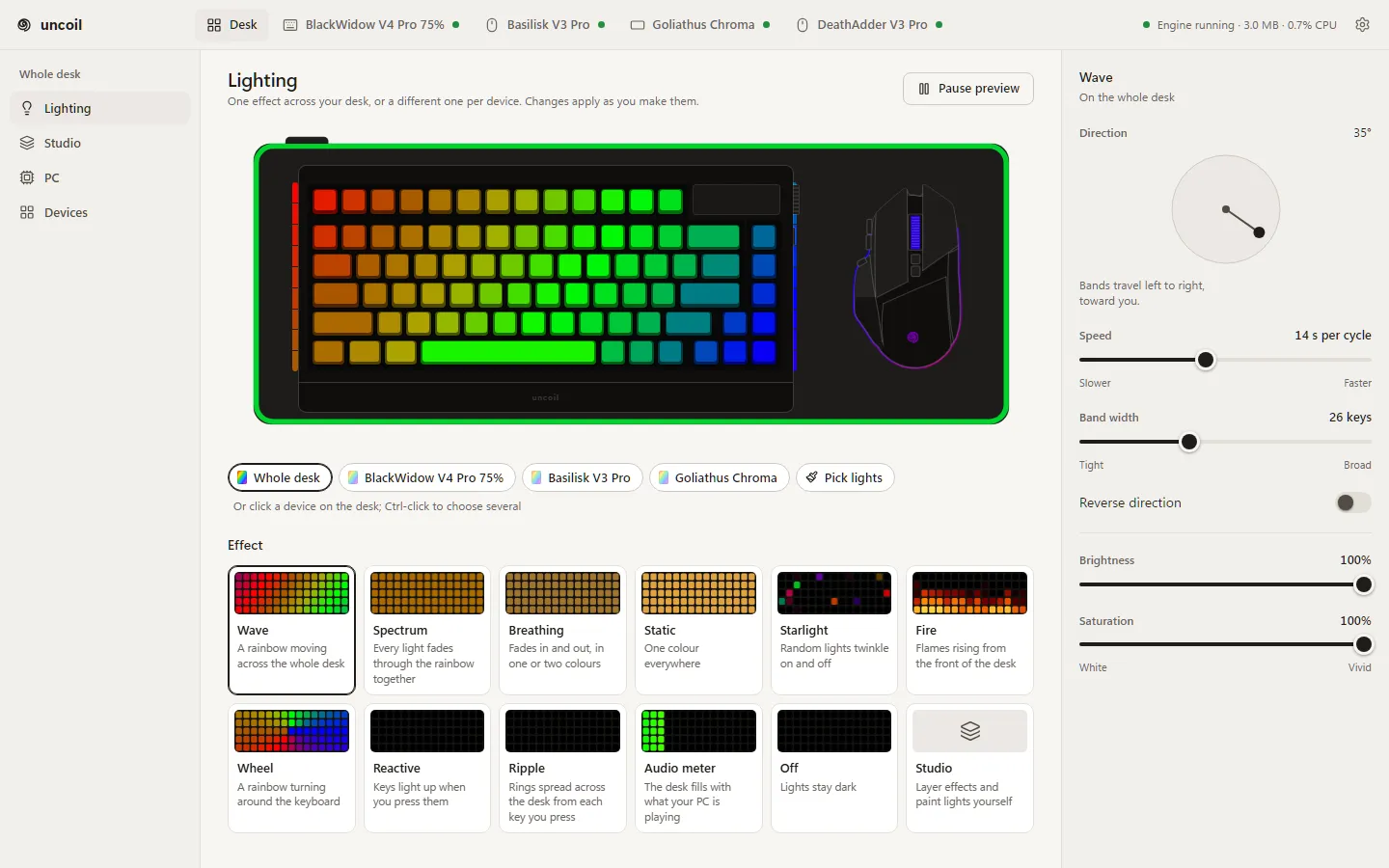Click the Basilisk mouse in desk preview
This screenshot has height=868, width=1389.
click(909, 277)
